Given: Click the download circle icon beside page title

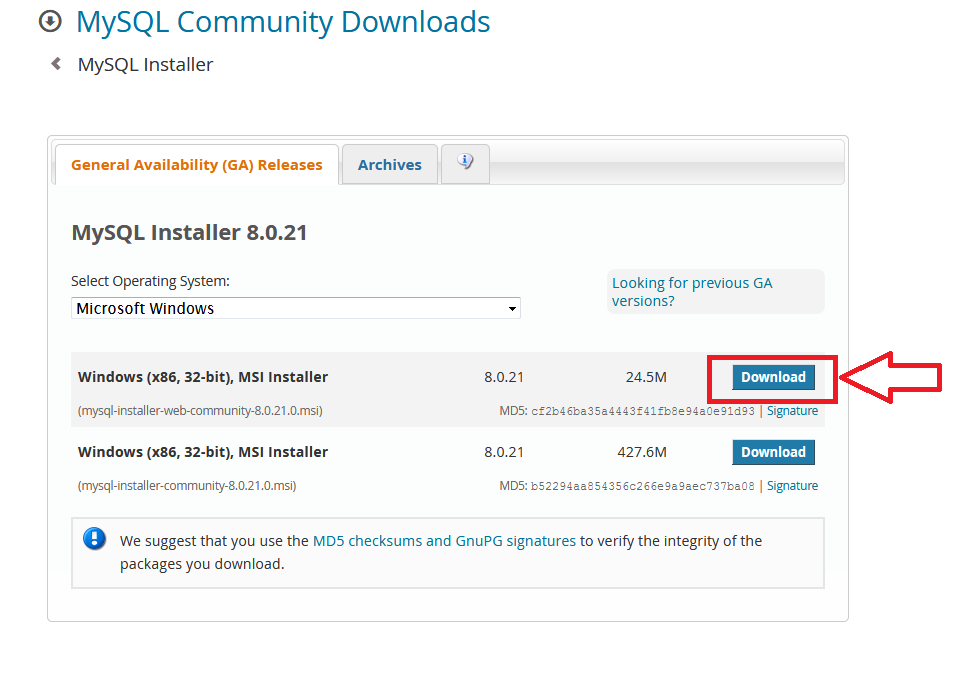Looking at the screenshot, I should (x=50, y=21).
